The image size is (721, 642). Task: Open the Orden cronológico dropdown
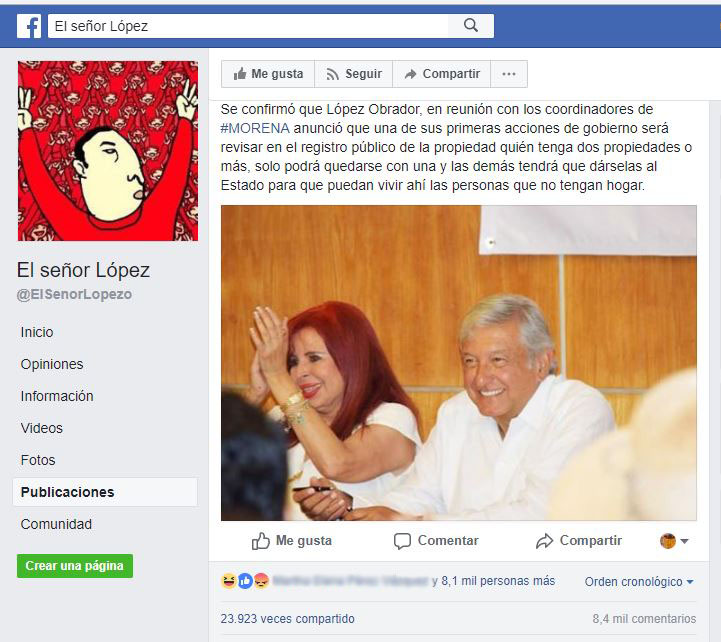pos(639,582)
